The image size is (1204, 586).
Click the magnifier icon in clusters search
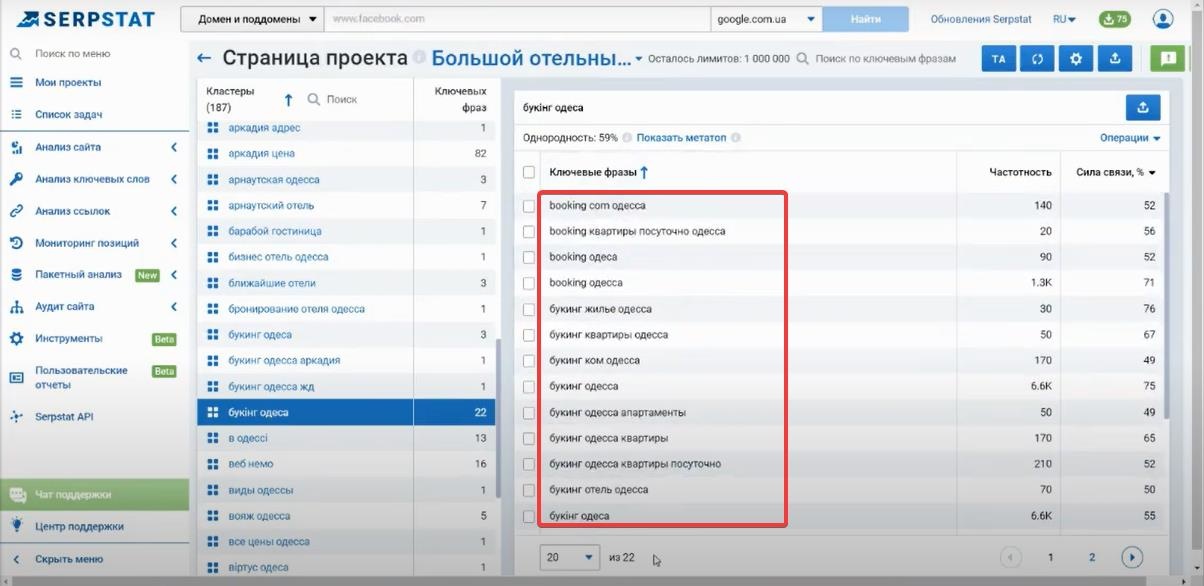point(313,100)
